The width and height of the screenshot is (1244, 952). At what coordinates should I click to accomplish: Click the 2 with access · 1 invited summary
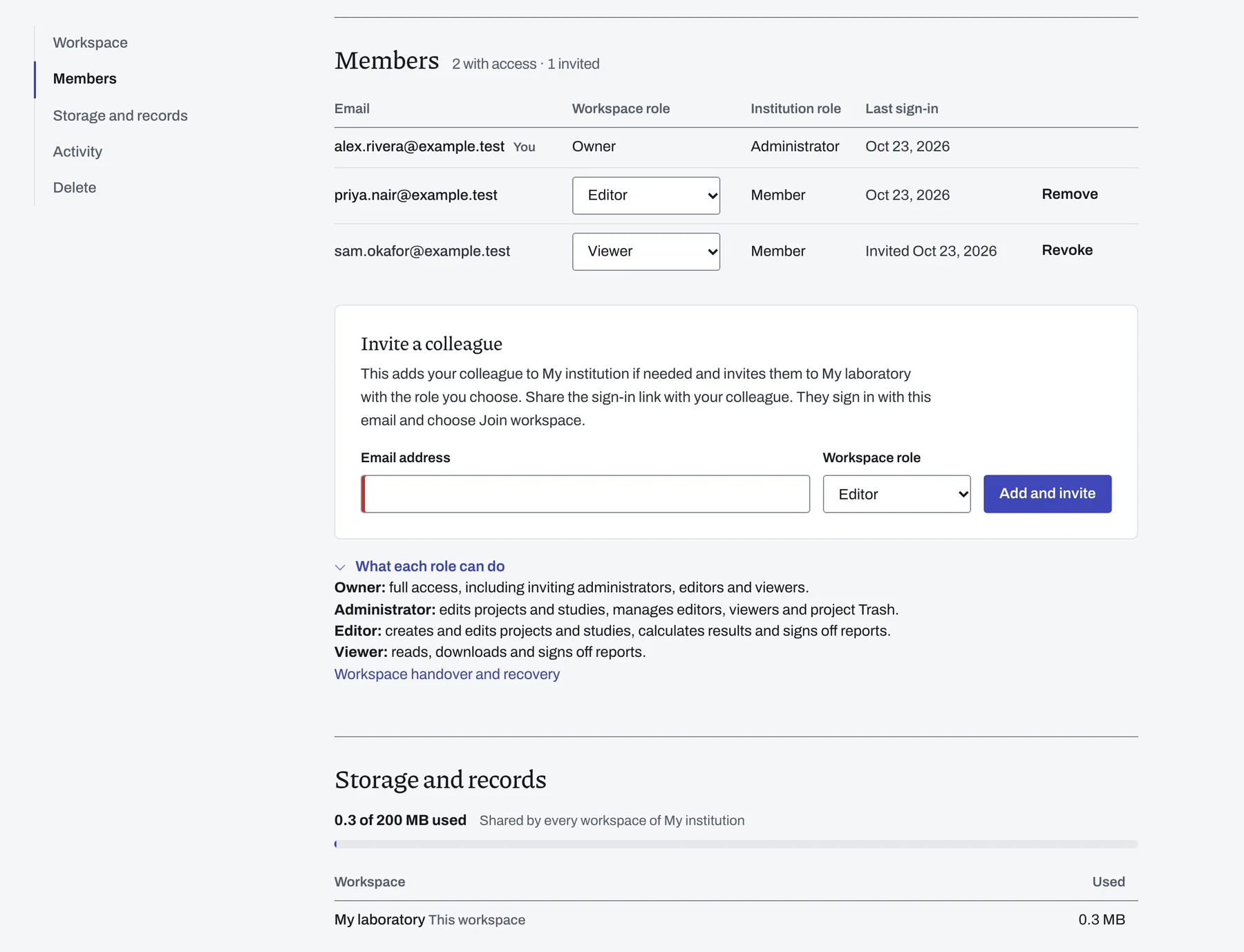click(x=526, y=64)
